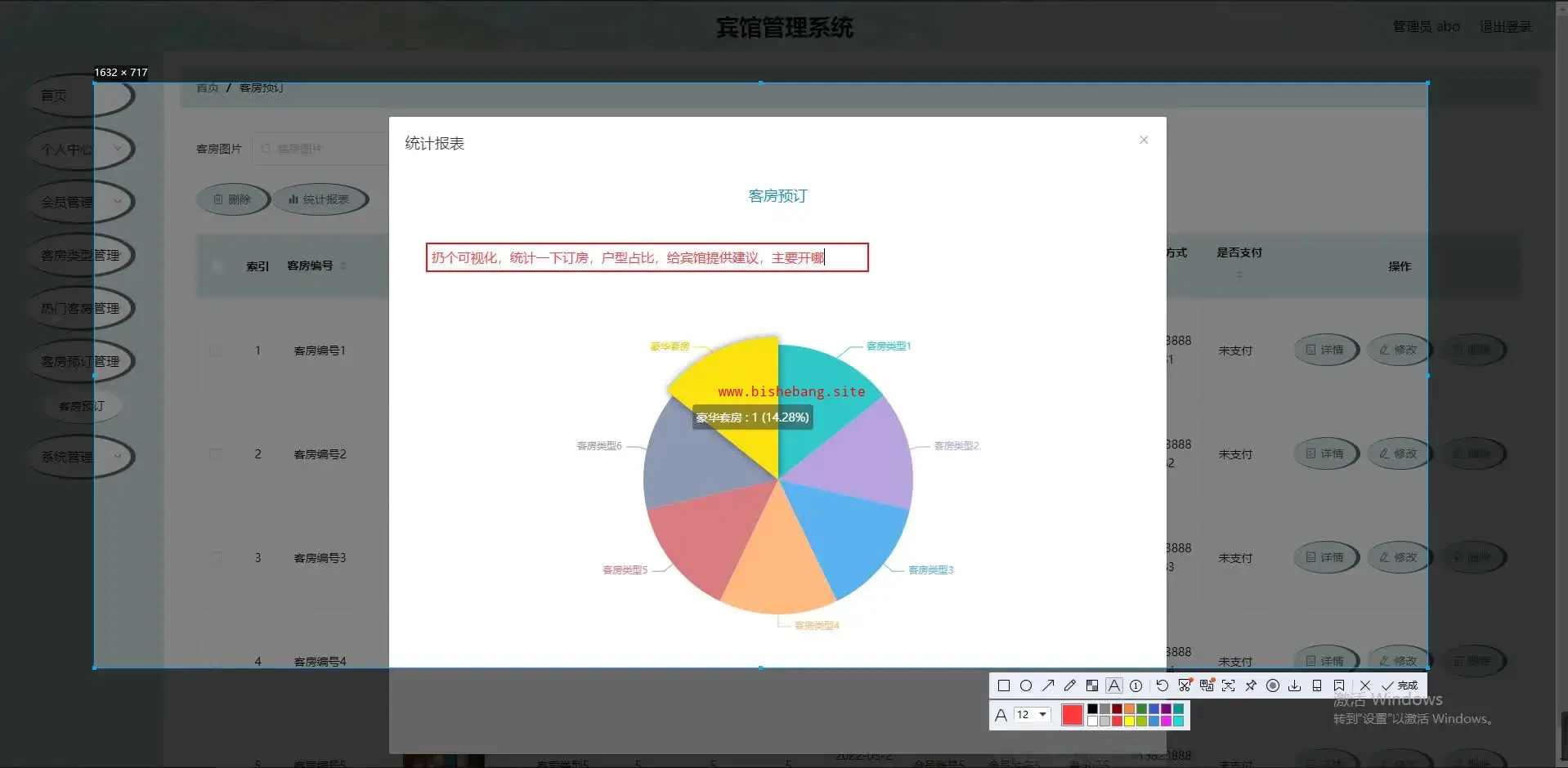The image size is (1568, 768).
Task: Open the scissors screenshot tool
Action: point(1185,685)
